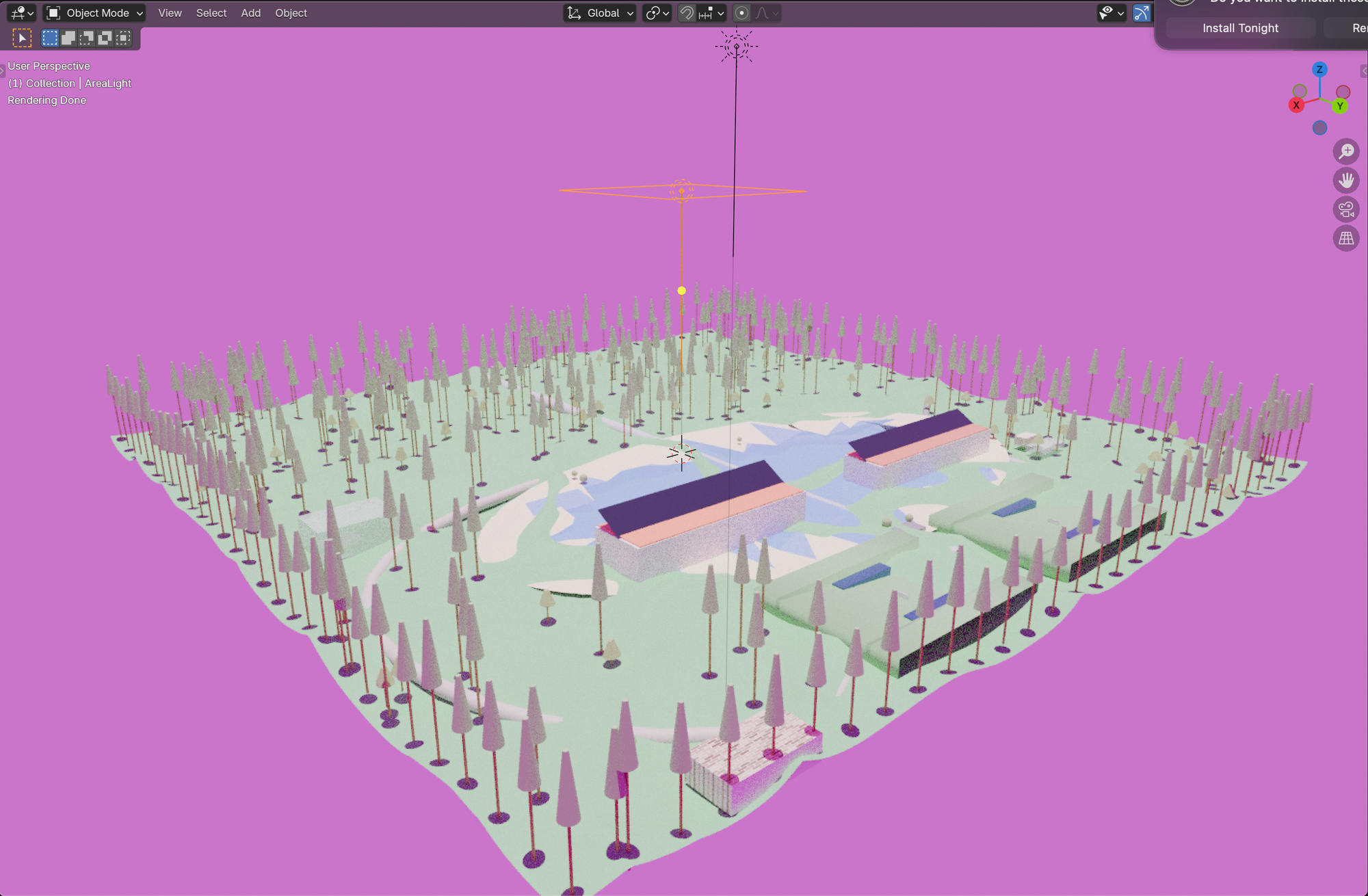Choose Set a new selection mode
The image size is (1368, 896).
coord(50,38)
